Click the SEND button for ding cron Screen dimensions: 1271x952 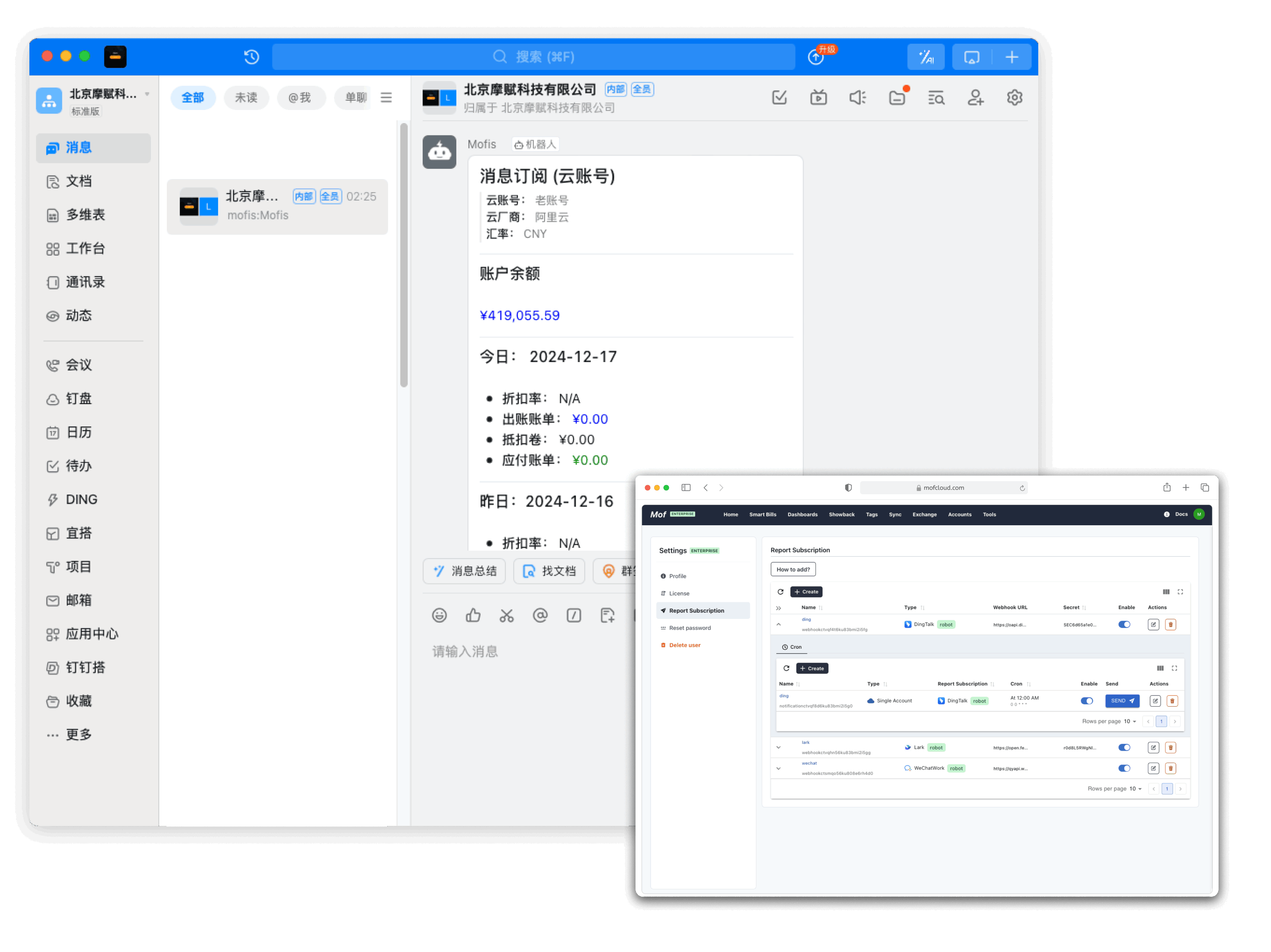1122,701
